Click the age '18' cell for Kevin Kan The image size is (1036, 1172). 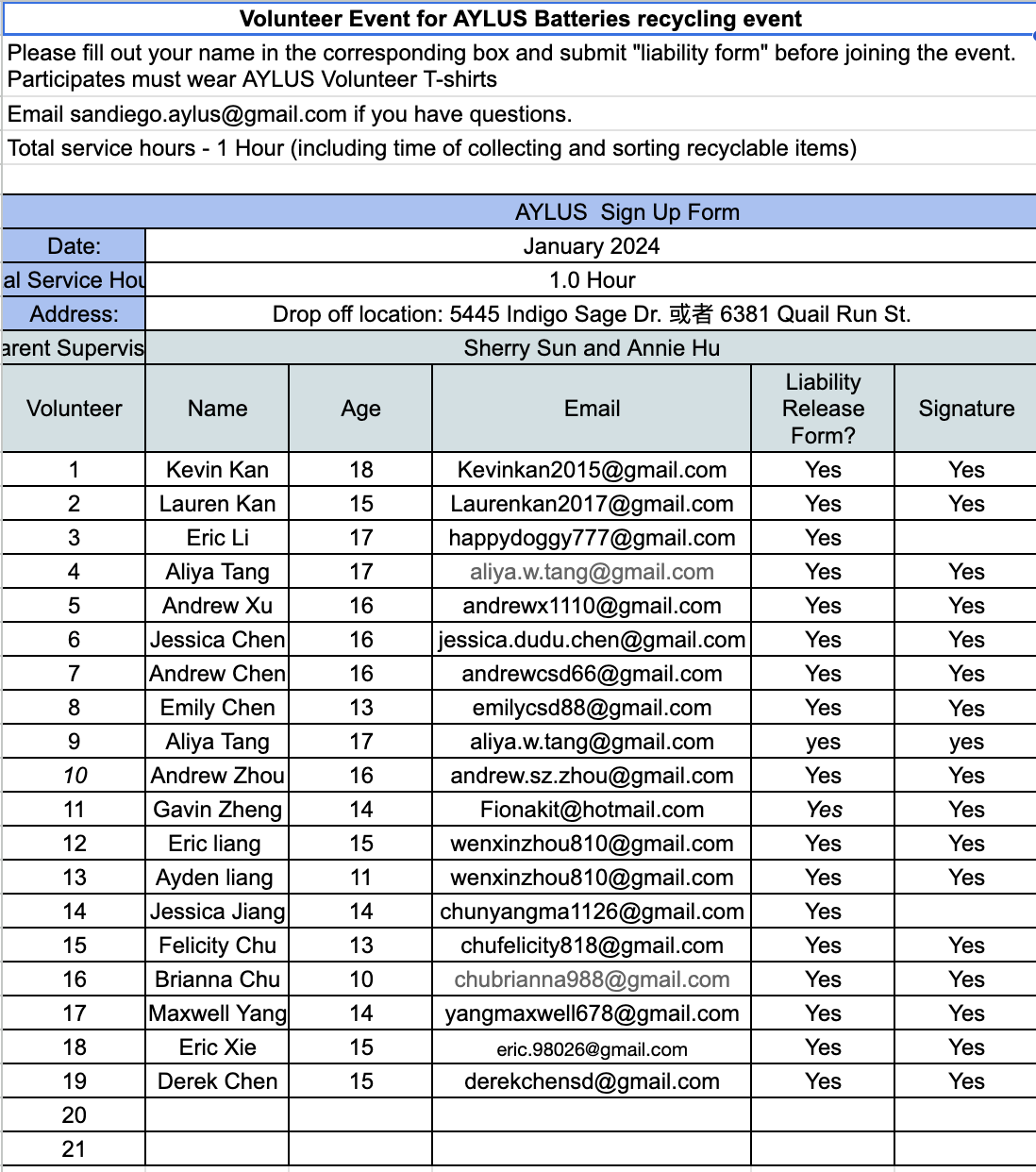tap(361, 470)
